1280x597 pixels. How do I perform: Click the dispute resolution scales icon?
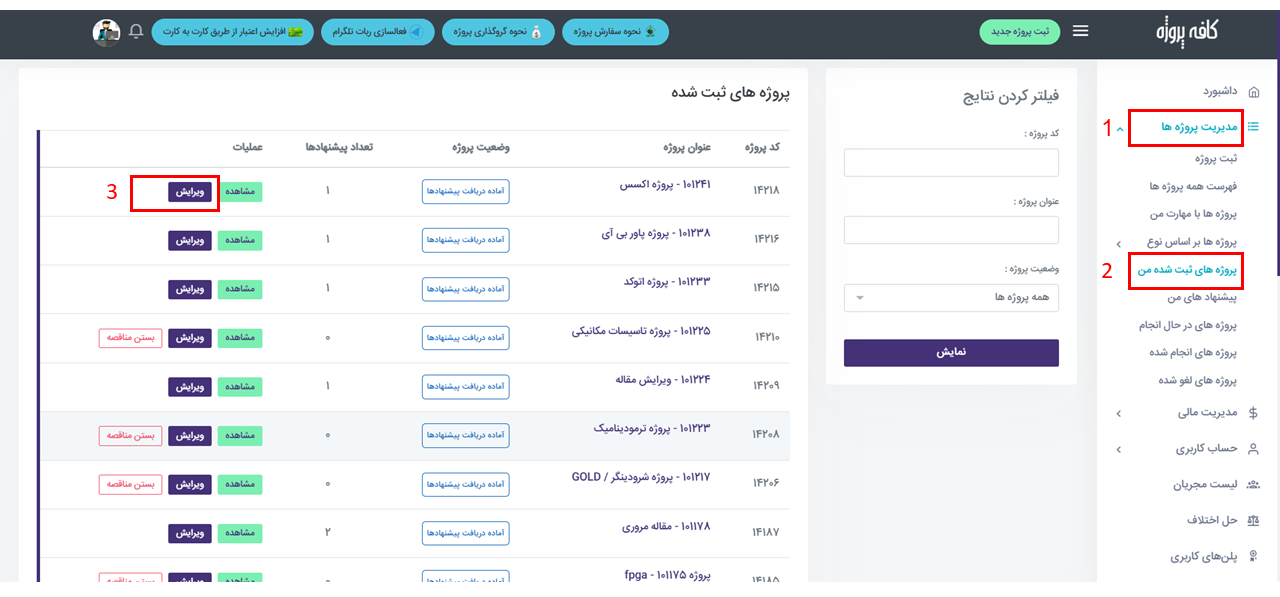(1254, 520)
